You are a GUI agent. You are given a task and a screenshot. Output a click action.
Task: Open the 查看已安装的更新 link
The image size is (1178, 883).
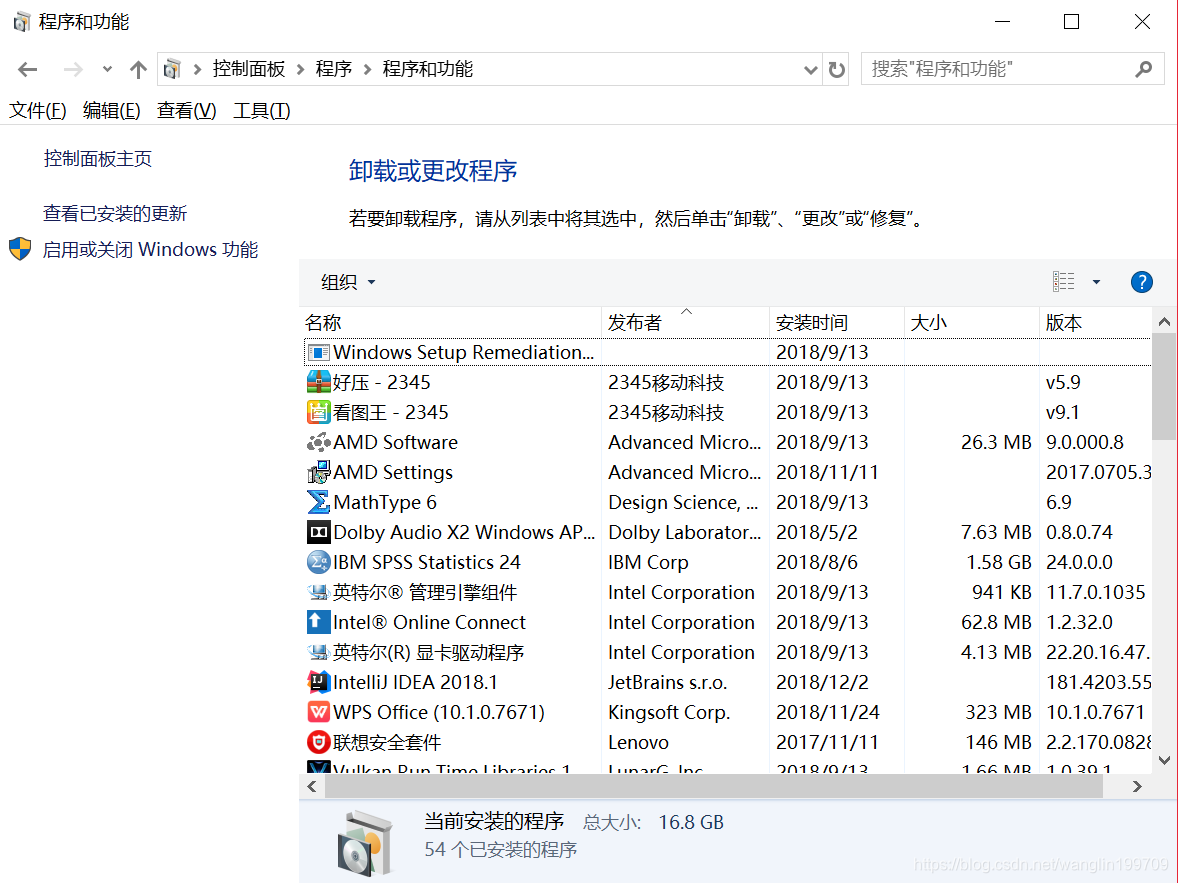115,213
